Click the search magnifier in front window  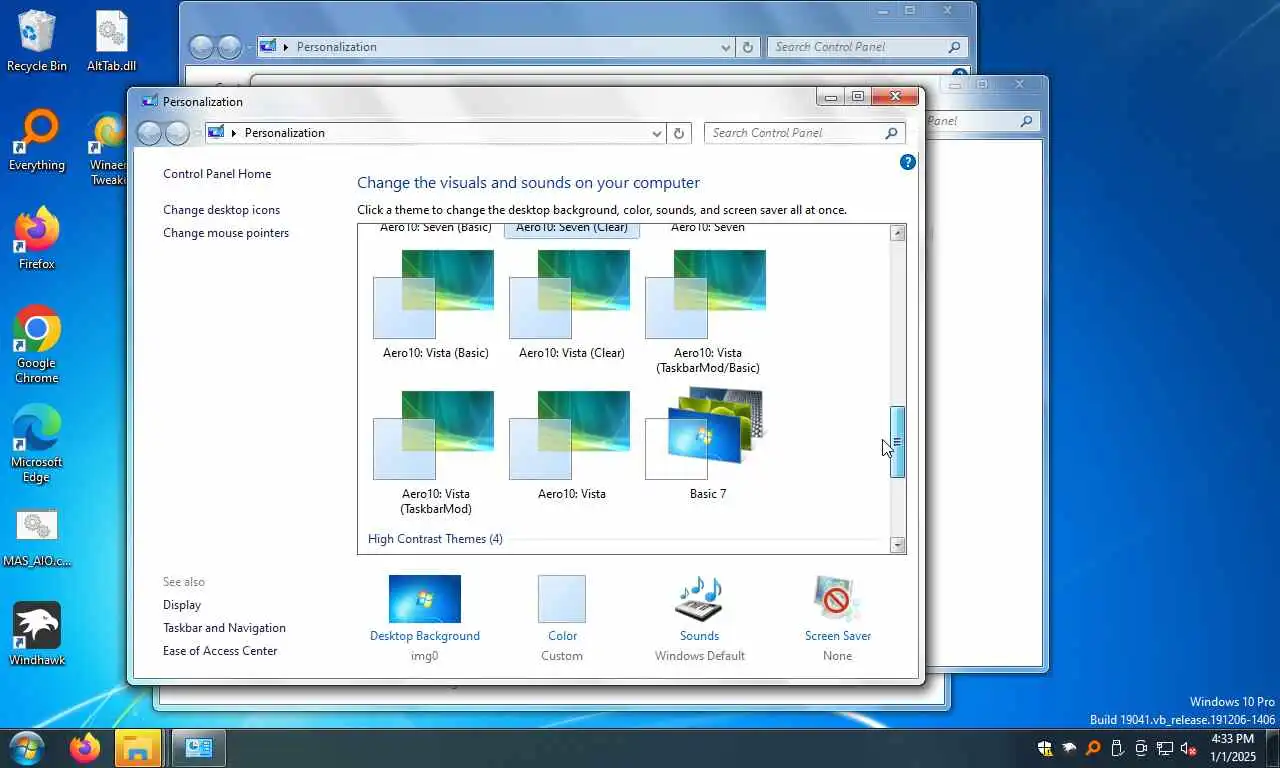click(891, 133)
